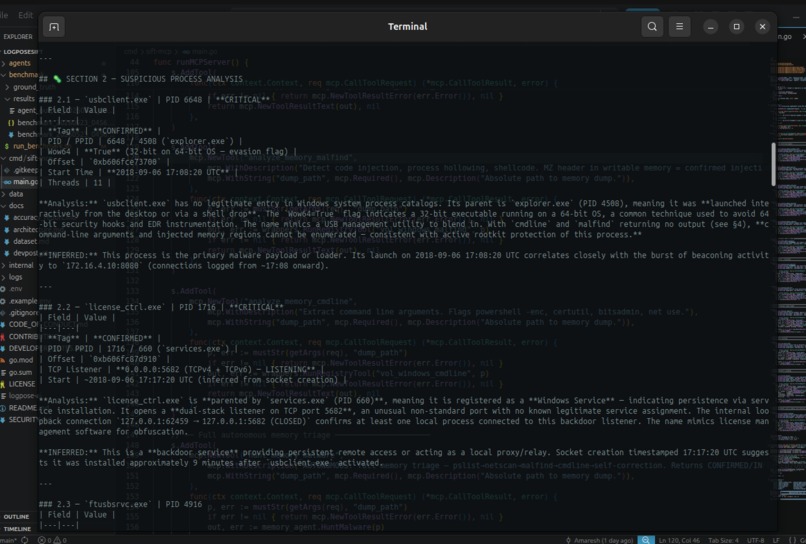Screen dimensions: 806x544
Task: Click the highlighted zoom icon in status bar
Action: click(x=646, y=540)
